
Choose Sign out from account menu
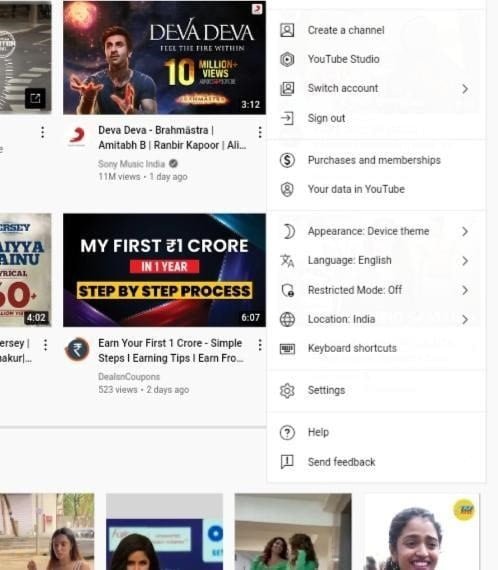[376, 118]
